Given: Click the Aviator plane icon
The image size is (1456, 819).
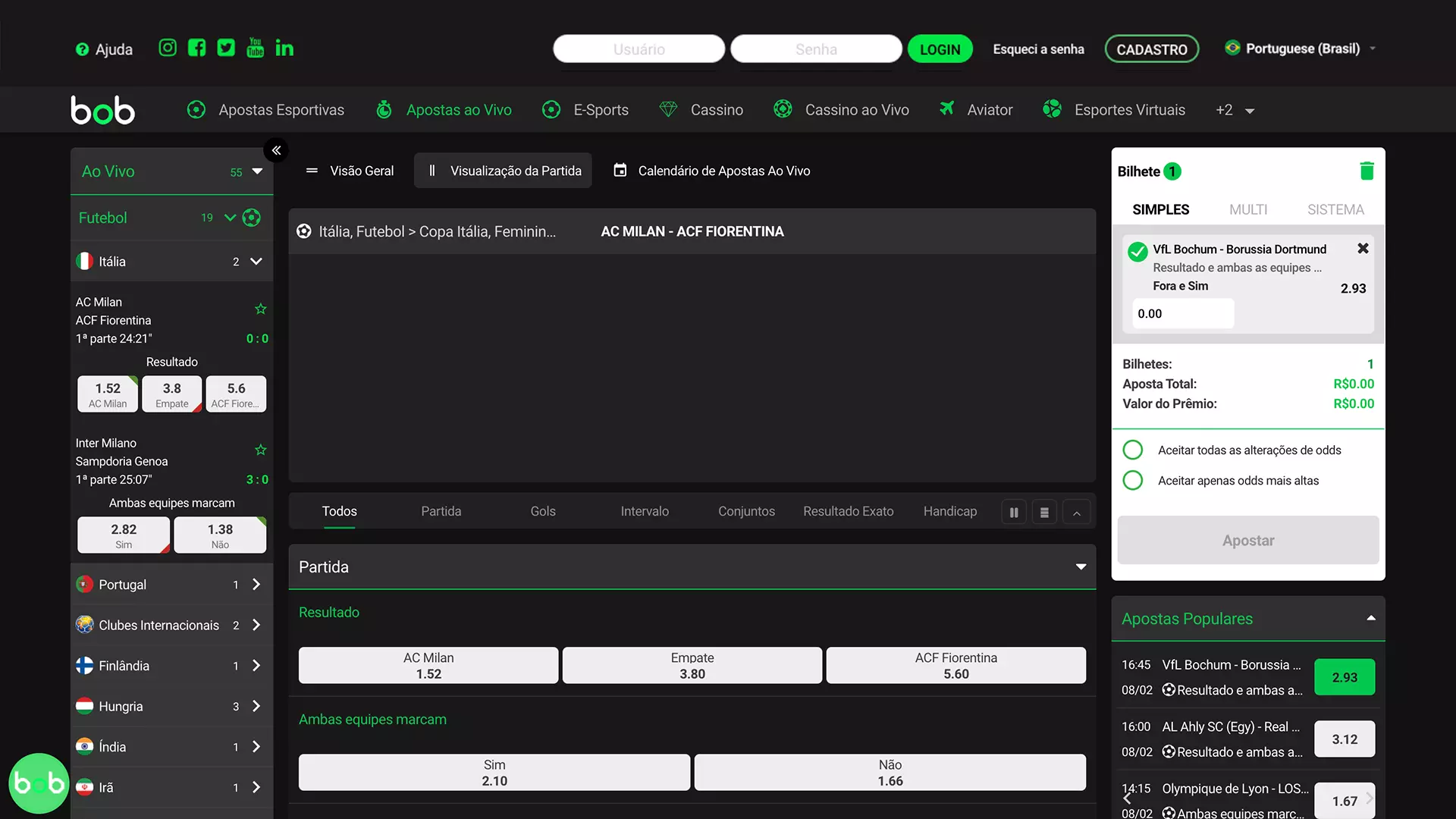Looking at the screenshot, I should click(946, 108).
